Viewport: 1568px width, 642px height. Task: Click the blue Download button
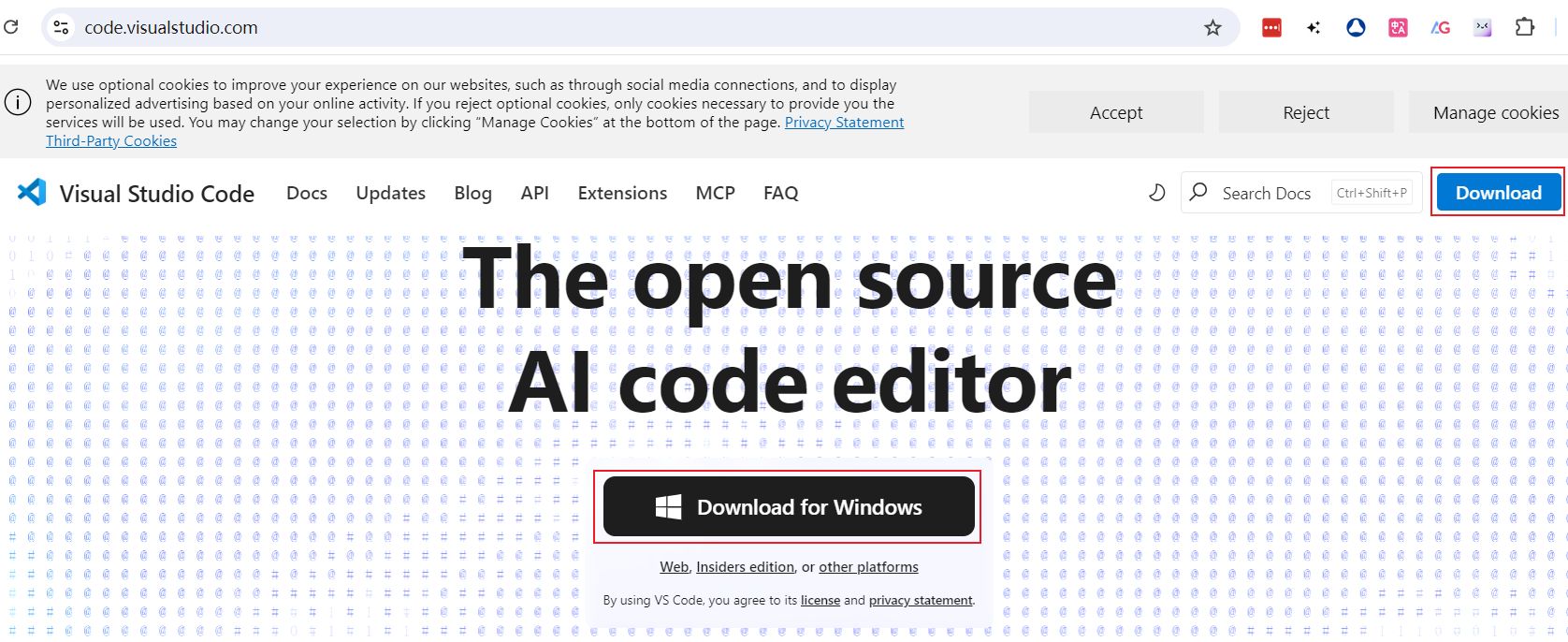(x=1498, y=193)
